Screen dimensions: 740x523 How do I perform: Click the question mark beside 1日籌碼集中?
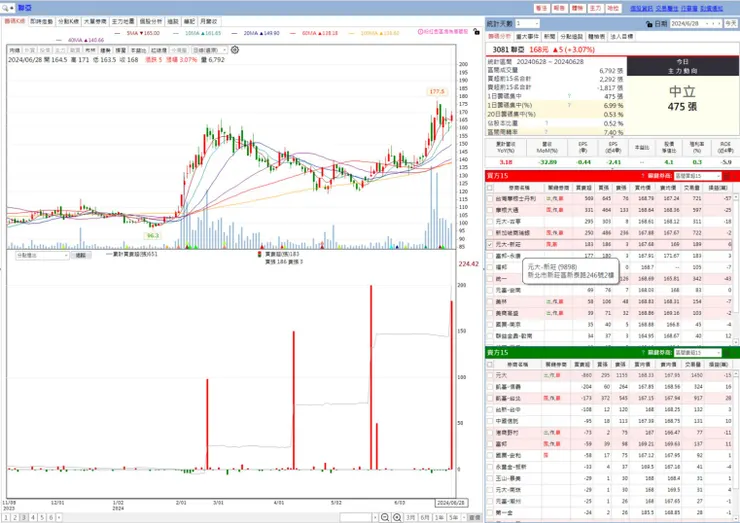click(570, 96)
